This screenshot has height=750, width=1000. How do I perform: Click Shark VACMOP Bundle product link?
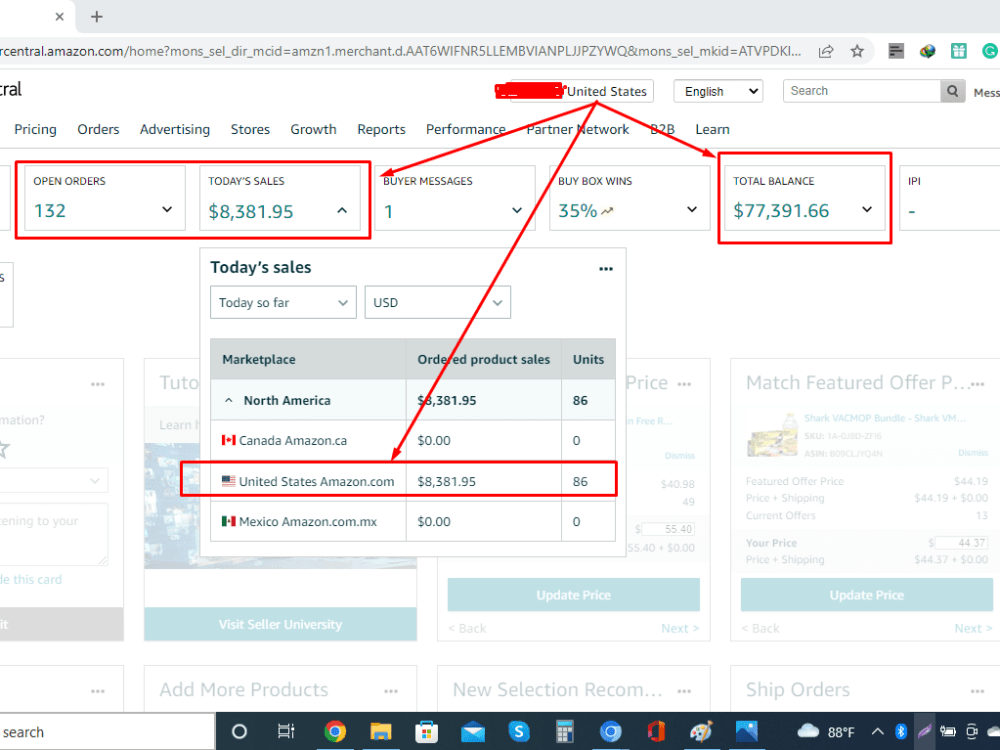(x=885, y=418)
